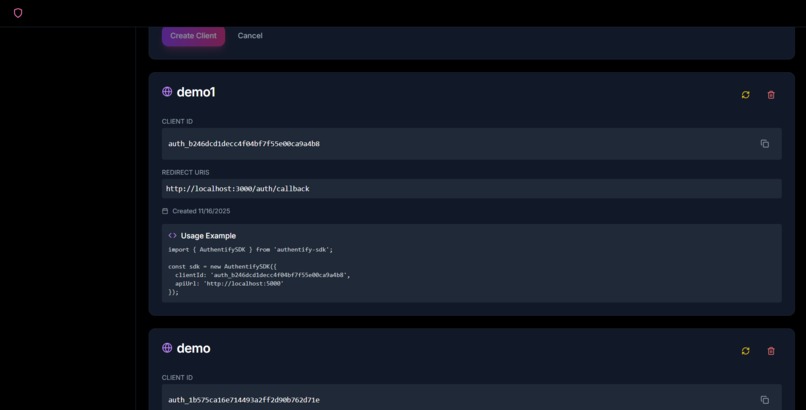The width and height of the screenshot is (806, 410).
Task: Delete the demo client
Action: point(771,351)
